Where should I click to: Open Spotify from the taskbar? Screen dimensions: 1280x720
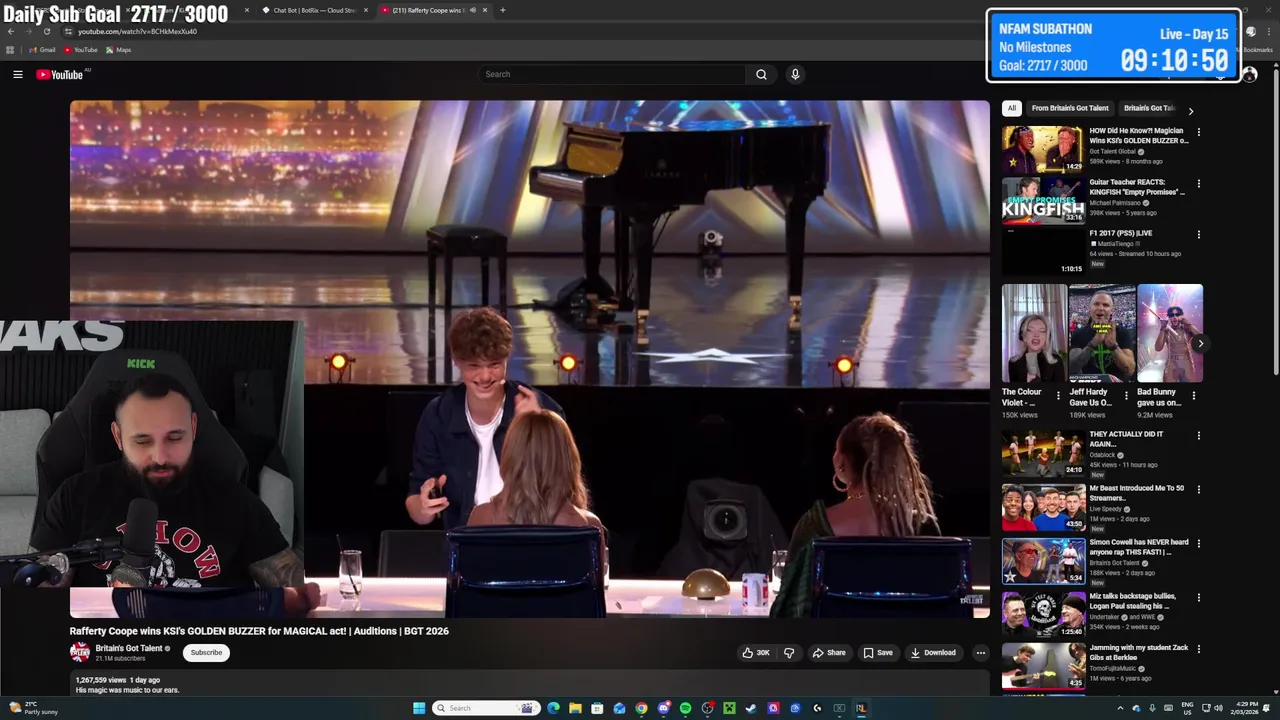coord(685,708)
